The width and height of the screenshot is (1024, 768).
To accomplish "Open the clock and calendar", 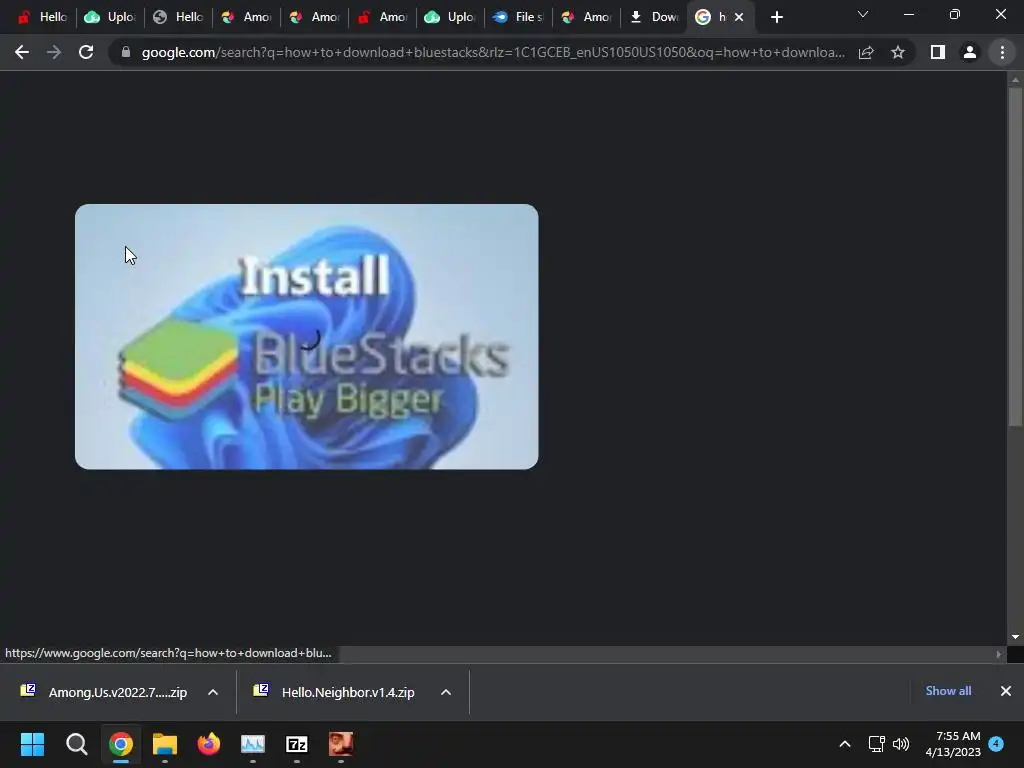I will pos(953,744).
